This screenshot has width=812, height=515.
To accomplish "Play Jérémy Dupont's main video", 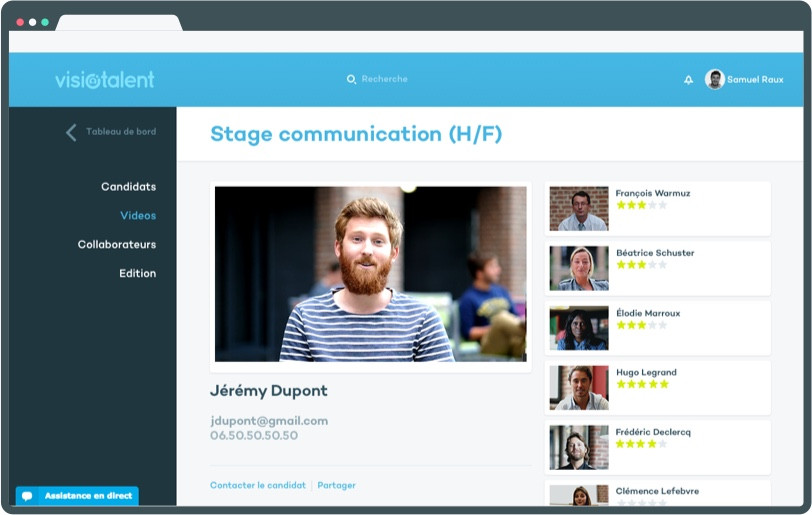I will pyautogui.click(x=370, y=274).
